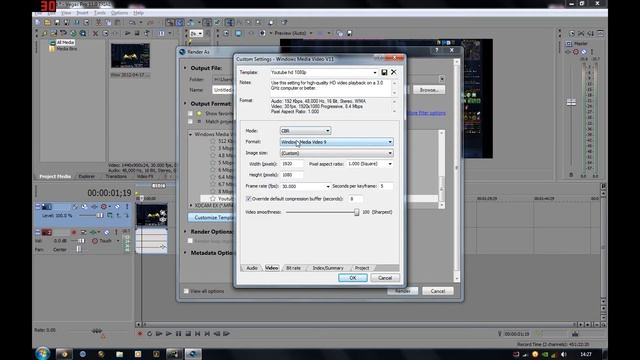Click the Play button in the transport bar
The width and height of the screenshot is (640, 360).
[169, 334]
